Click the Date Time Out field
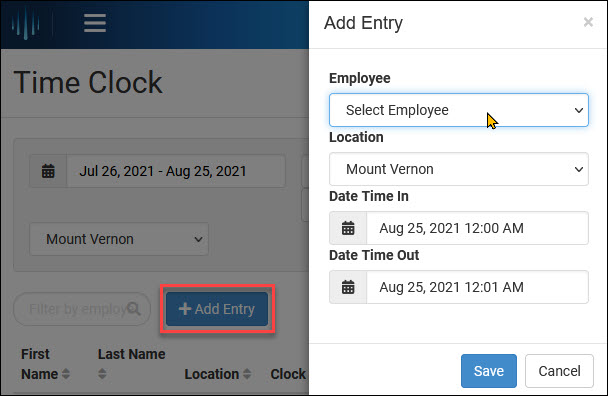The height and width of the screenshot is (396, 608). [477, 287]
